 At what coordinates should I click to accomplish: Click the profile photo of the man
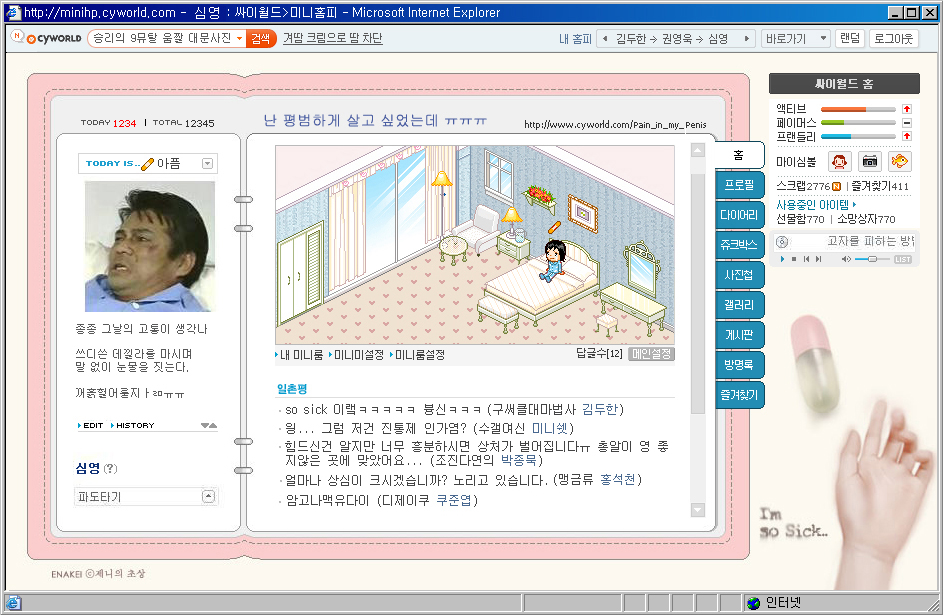pyautogui.click(x=149, y=247)
